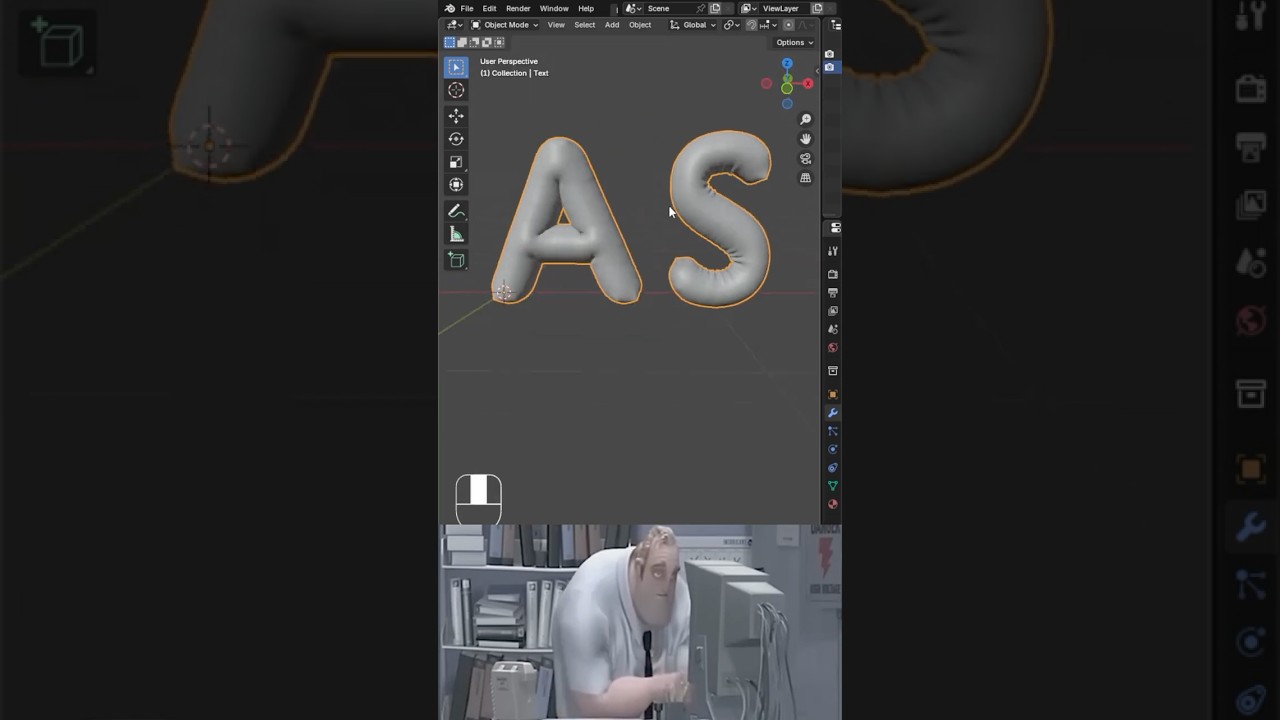Open pivot point dropdown
This screenshot has height=720, width=1280.
coord(732,25)
